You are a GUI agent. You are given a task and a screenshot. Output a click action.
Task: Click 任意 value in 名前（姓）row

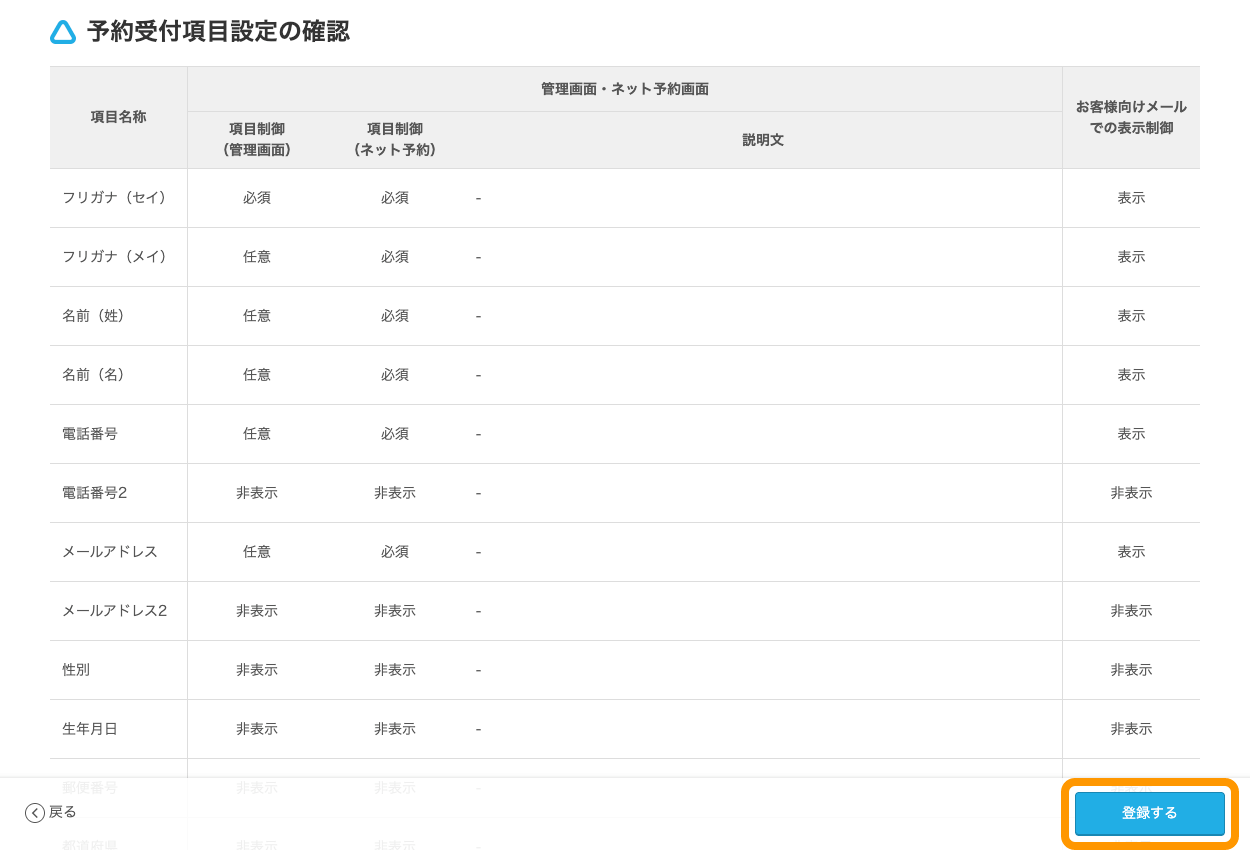click(x=257, y=316)
